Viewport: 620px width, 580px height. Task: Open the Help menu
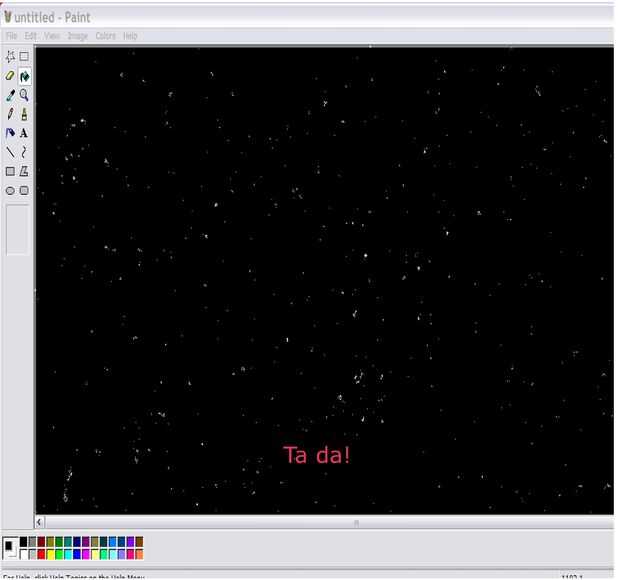[x=130, y=36]
